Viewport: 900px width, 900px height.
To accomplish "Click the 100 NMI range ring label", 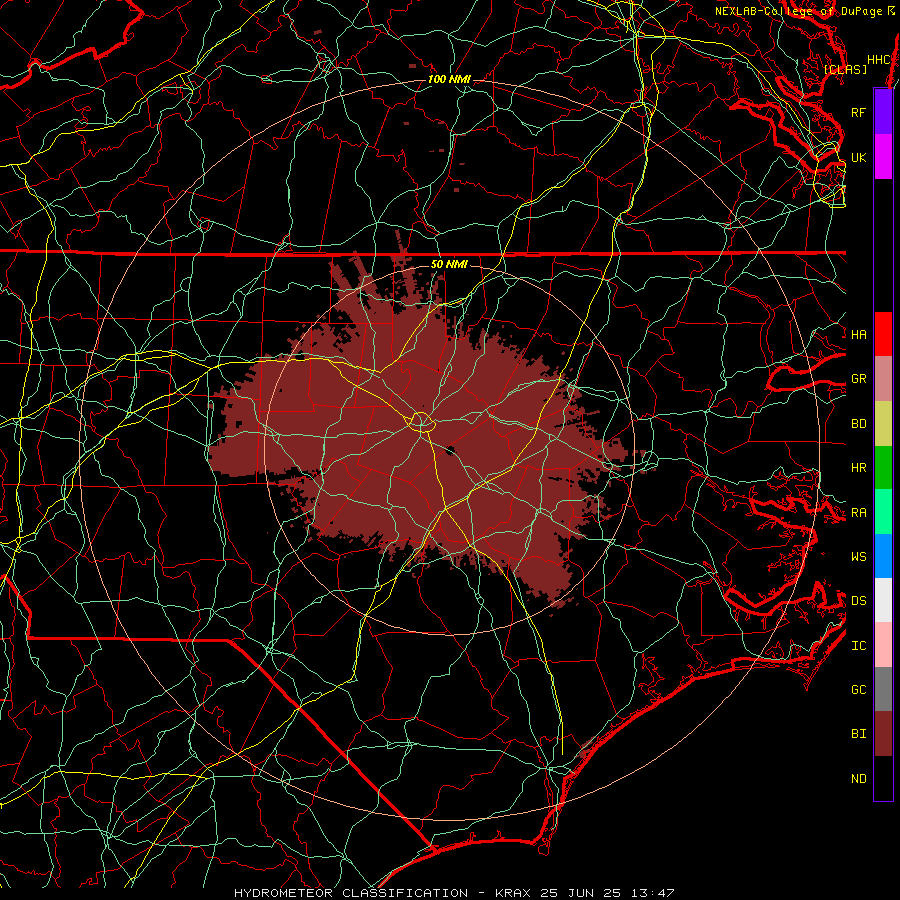I will click(449, 79).
